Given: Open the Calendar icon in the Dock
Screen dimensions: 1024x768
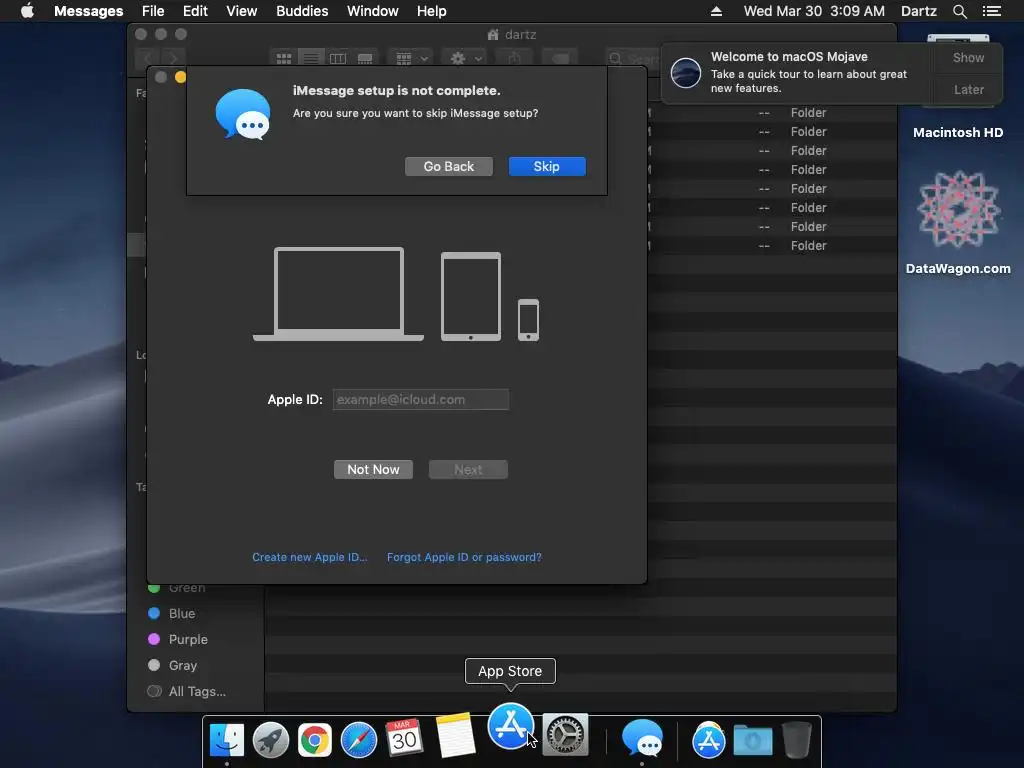Looking at the screenshot, I should 403,738.
